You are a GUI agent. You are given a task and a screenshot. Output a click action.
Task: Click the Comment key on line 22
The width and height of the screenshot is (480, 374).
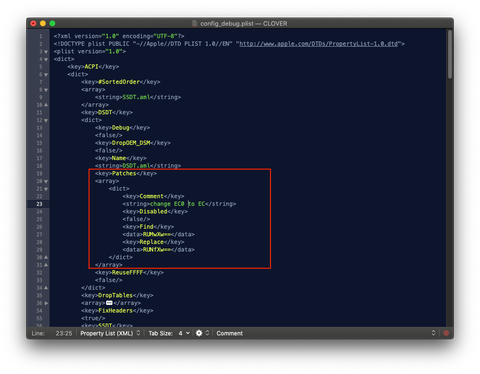(x=151, y=196)
